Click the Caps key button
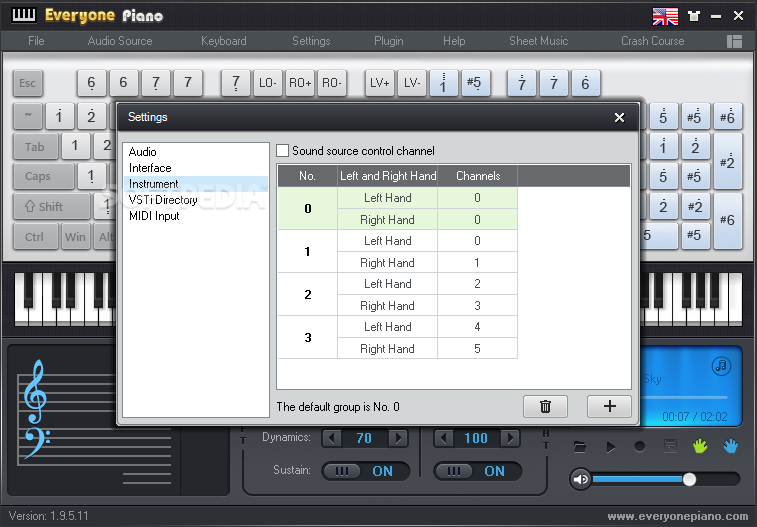The image size is (757, 527). click(43, 176)
